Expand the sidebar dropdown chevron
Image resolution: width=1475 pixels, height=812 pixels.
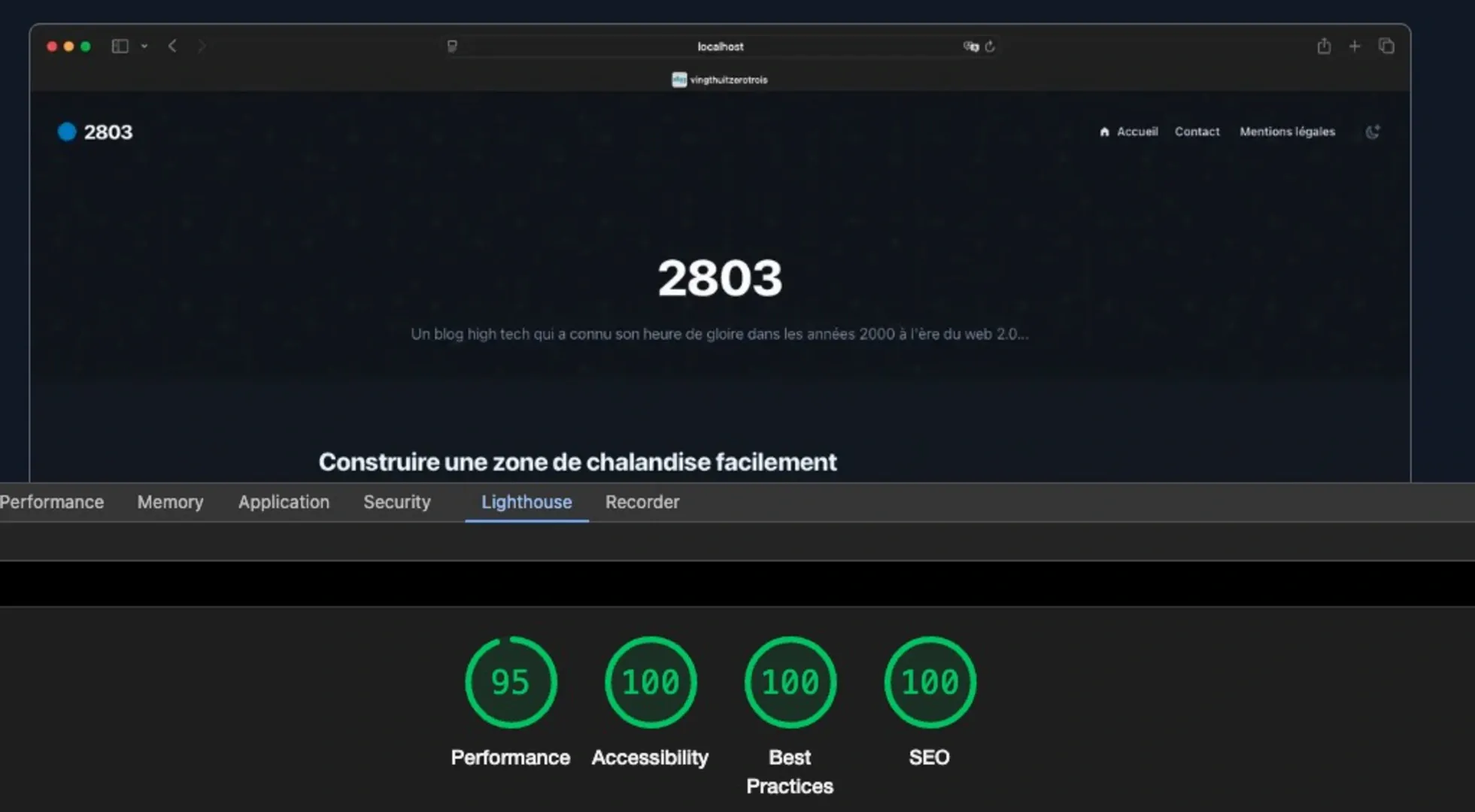point(144,46)
